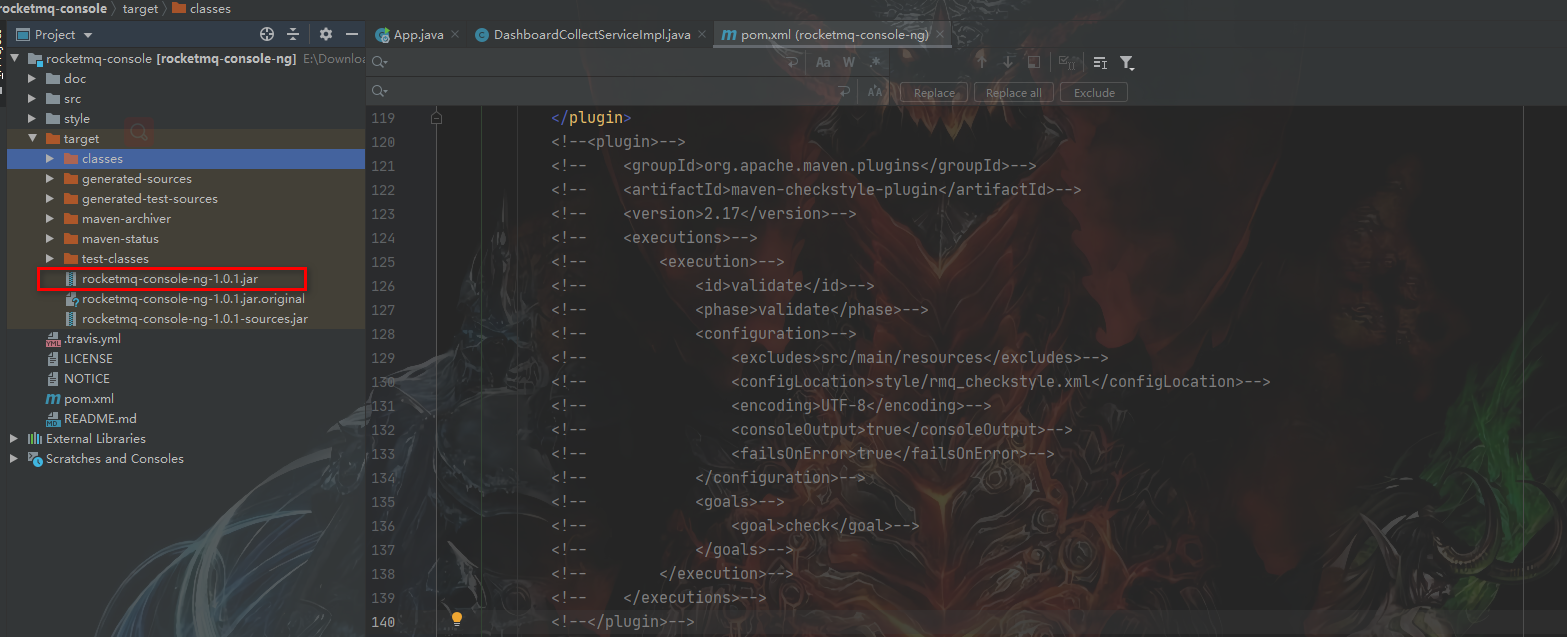This screenshot has height=637, width=1567.
Task: Click the Exclude button
Action: coord(1094,92)
